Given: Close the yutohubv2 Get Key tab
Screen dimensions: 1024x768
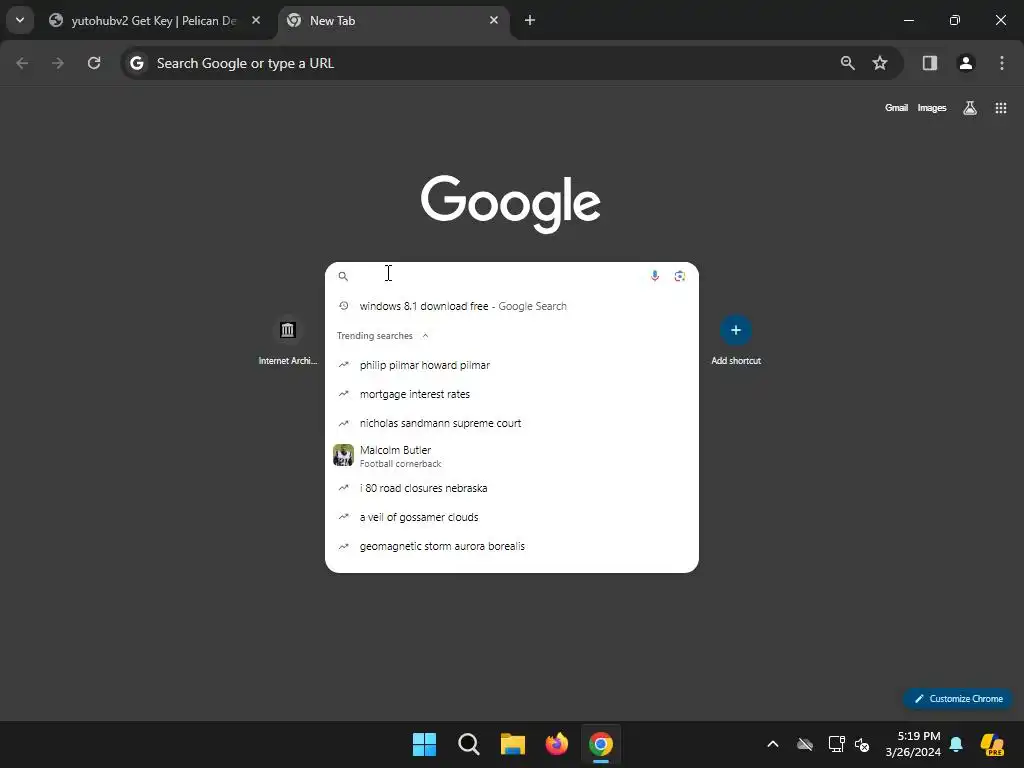Looking at the screenshot, I should pos(256,20).
